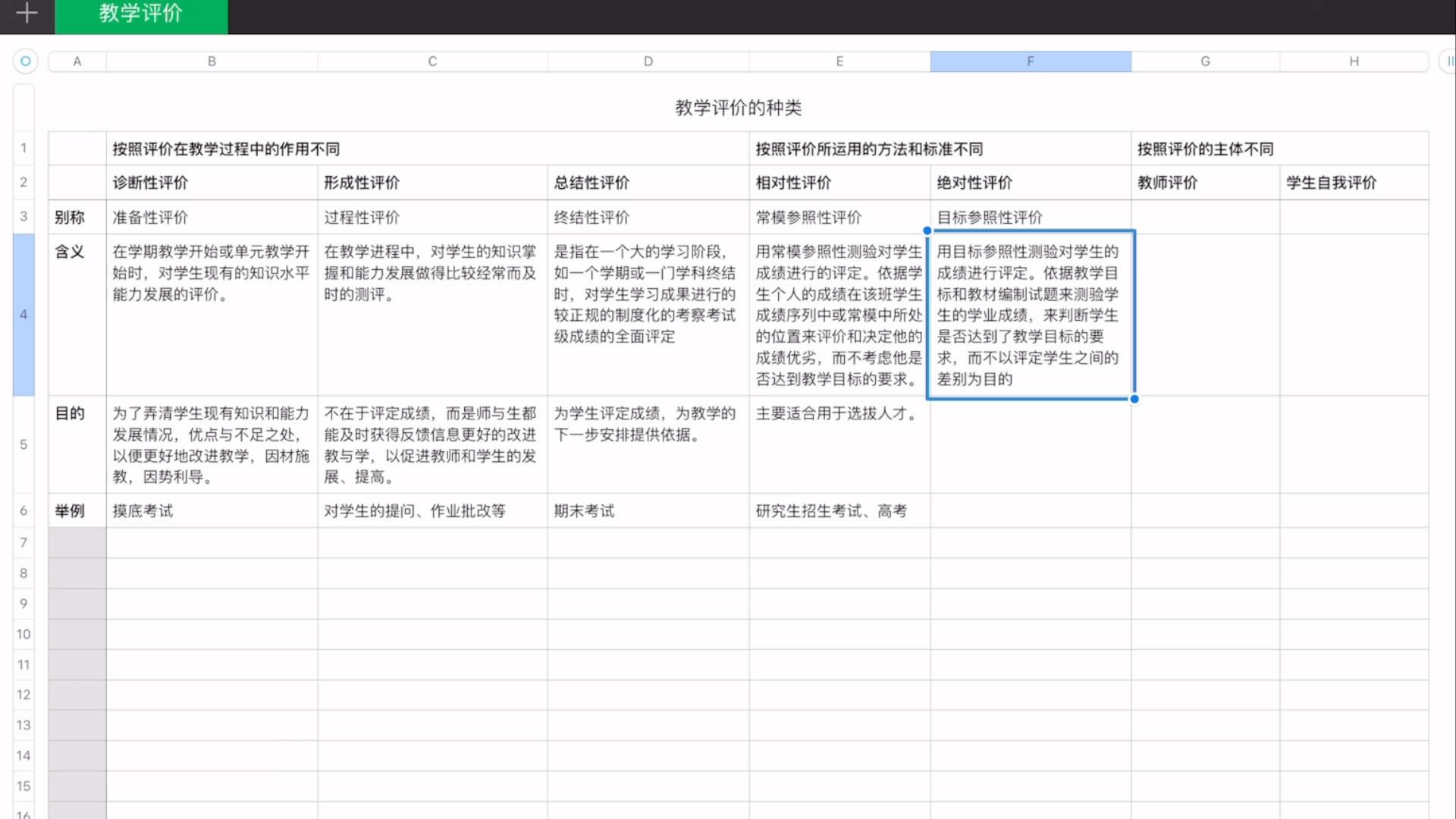Image resolution: width=1456 pixels, height=819 pixels.
Task: Select column H header
Action: [x=1354, y=61]
